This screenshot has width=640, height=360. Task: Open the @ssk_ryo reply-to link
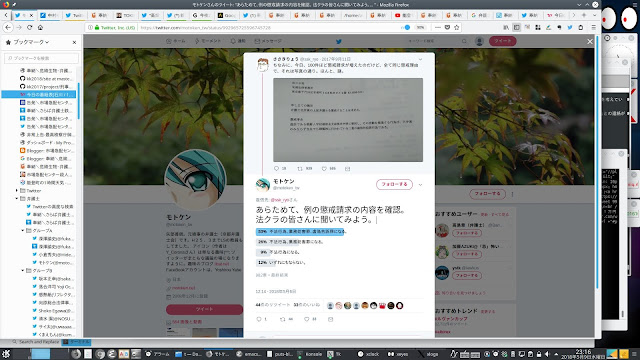coord(280,200)
